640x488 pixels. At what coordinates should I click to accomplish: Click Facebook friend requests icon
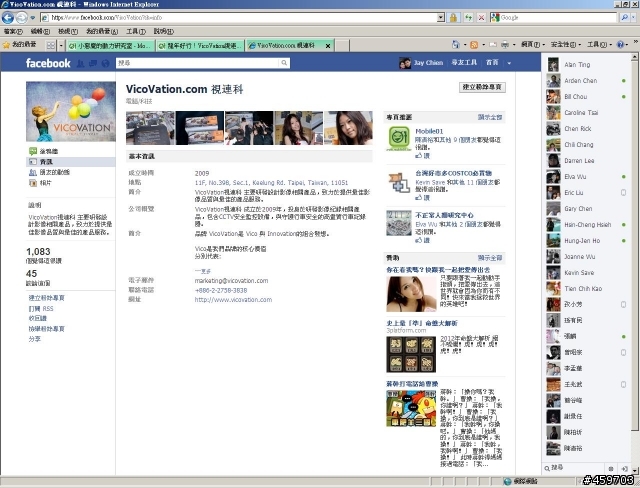pyautogui.click(x=80, y=63)
